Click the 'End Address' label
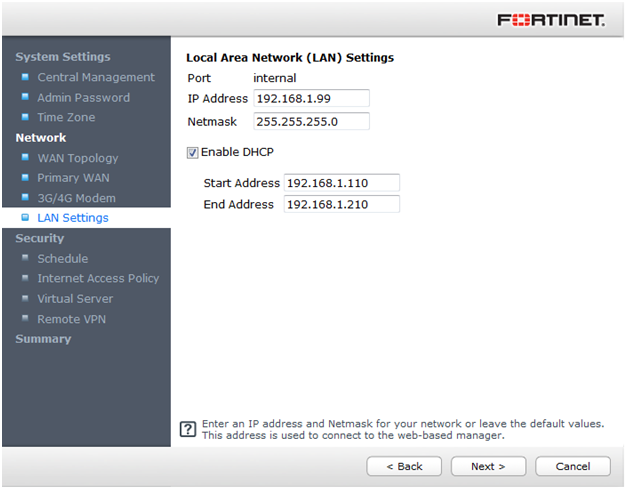This screenshot has width=629, height=496. coord(238,204)
